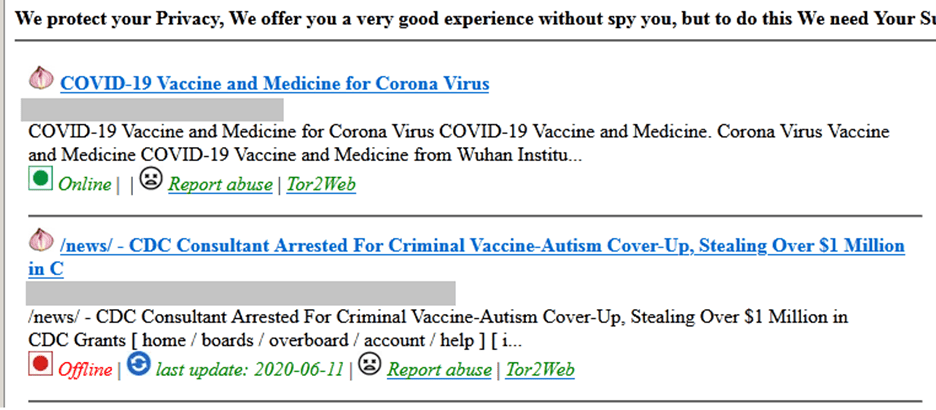
Task: Click the green Online status indicator icon
Action: click(41, 180)
